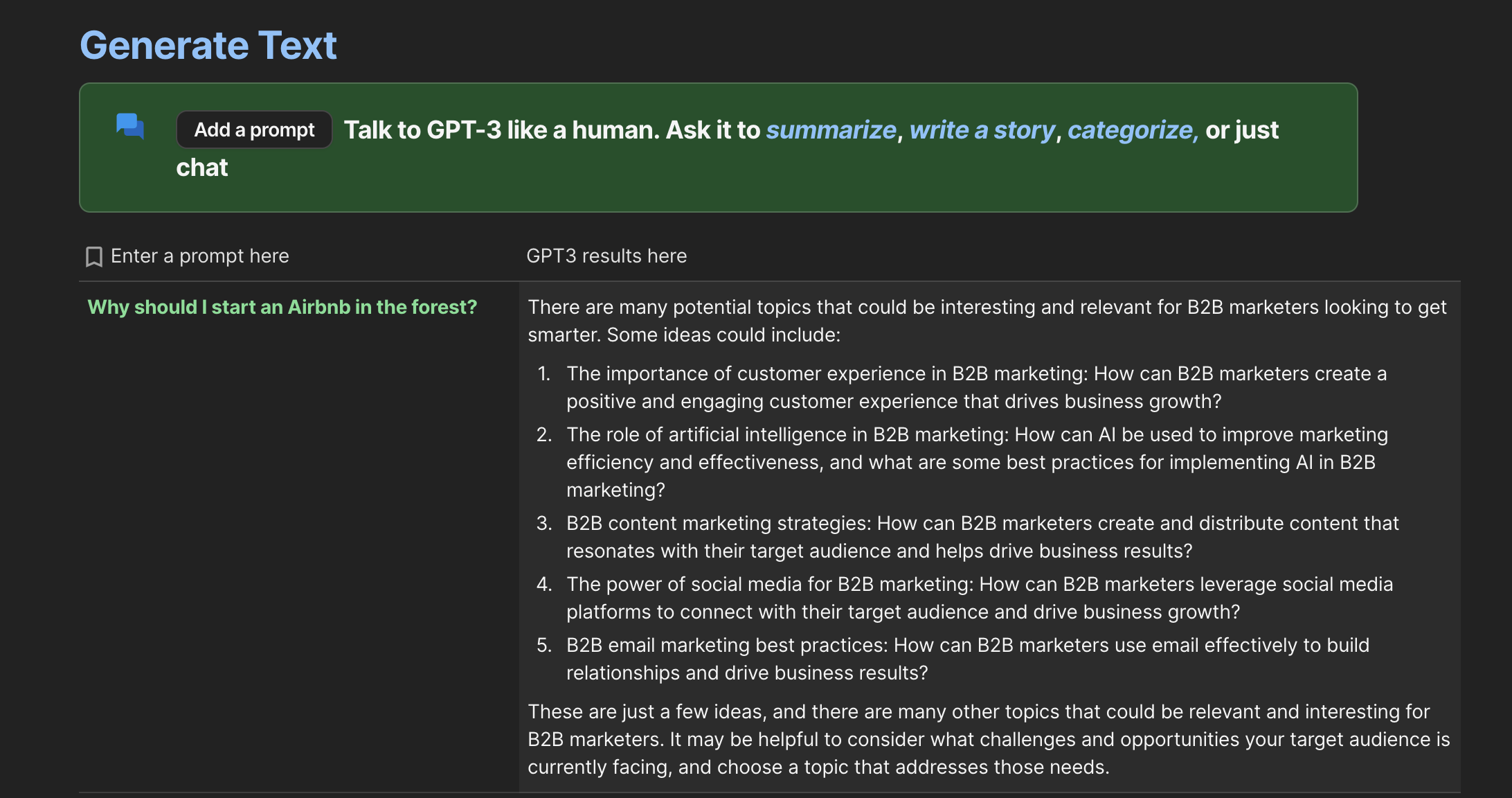Select the power of social media item

(x=979, y=598)
